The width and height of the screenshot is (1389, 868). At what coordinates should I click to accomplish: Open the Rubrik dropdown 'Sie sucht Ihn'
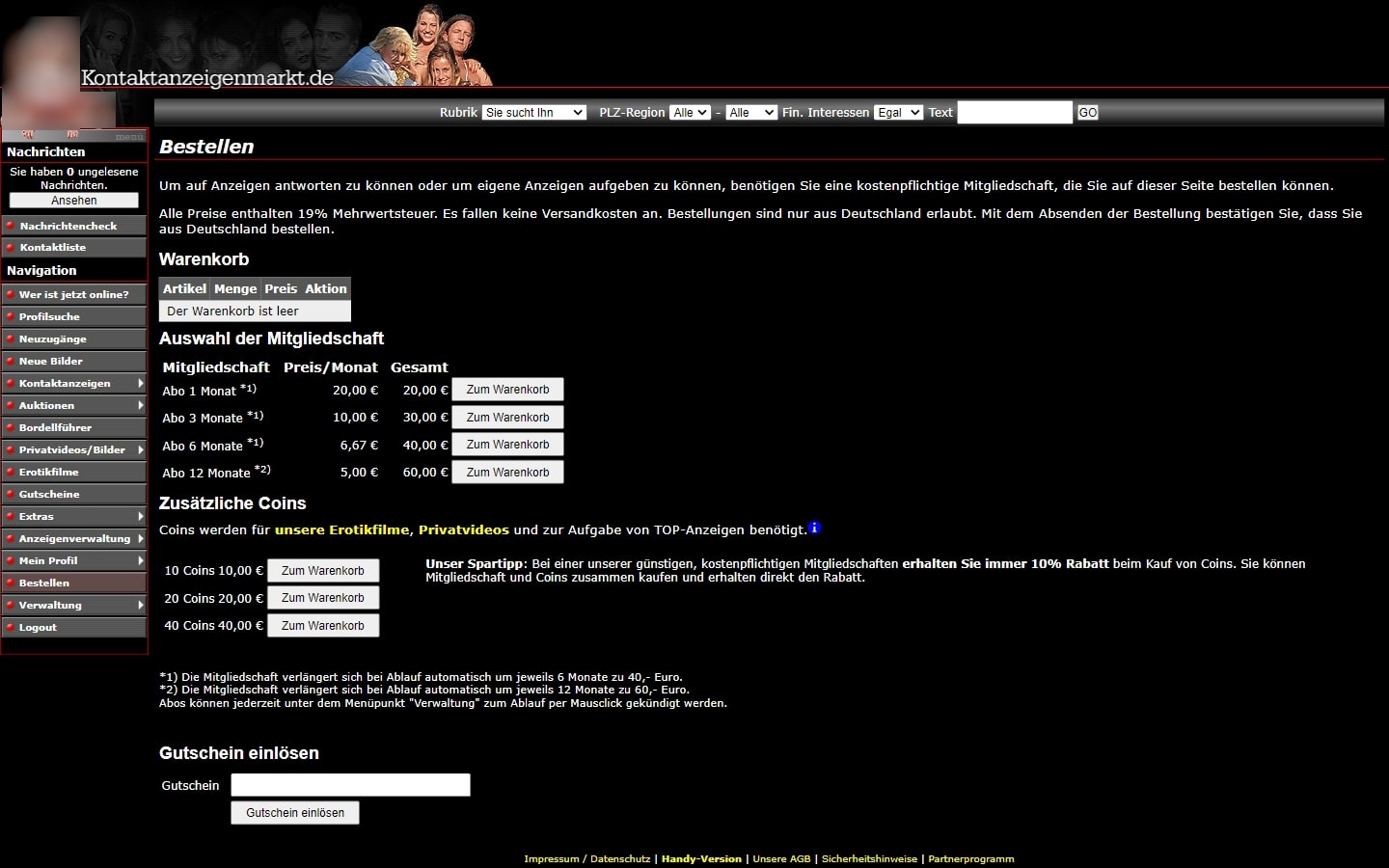(534, 113)
